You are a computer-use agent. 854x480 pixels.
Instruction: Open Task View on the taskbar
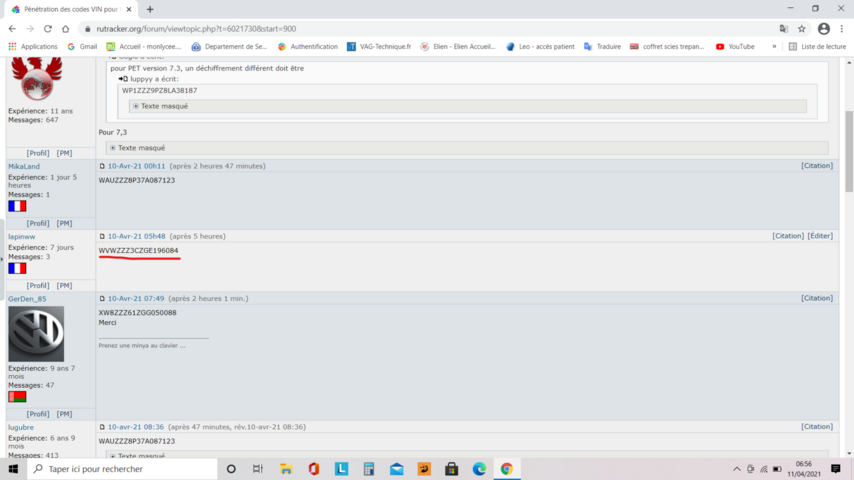pyautogui.click(x=258, y=469)
